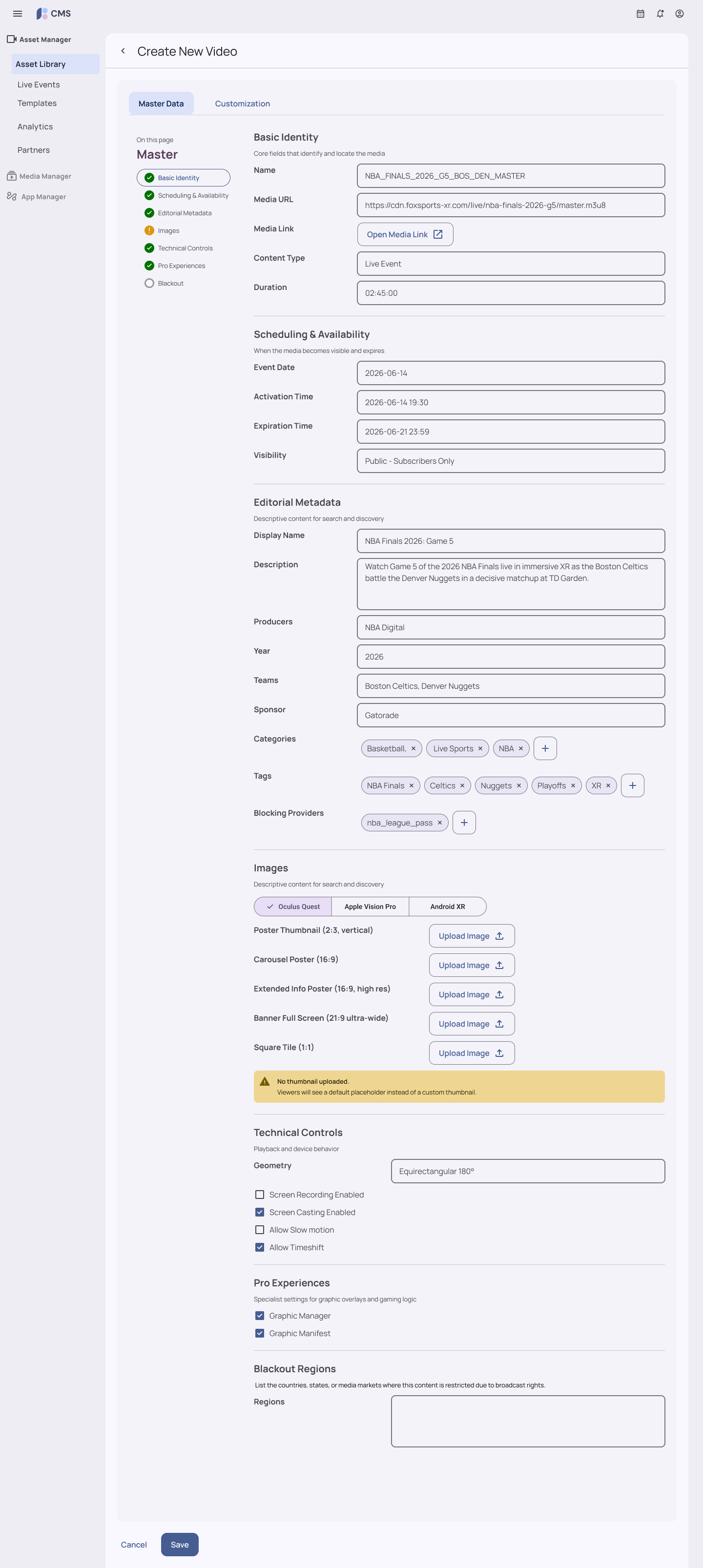Screen dimensions: 703x1568
Task: Click into the blackout Regions text area
Action: (528, 1421)
